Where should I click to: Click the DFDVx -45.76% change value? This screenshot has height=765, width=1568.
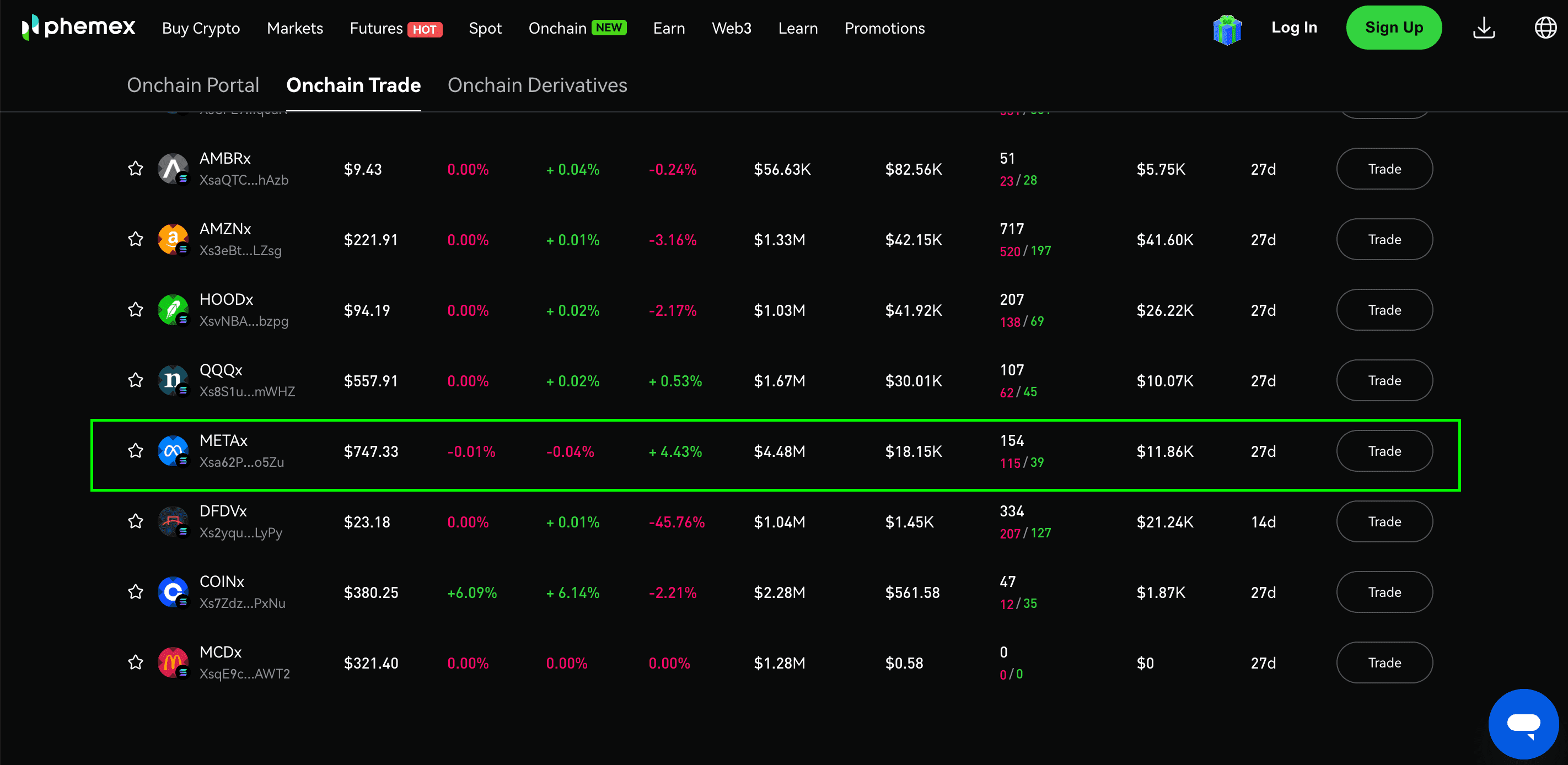(x=676, y=522)
